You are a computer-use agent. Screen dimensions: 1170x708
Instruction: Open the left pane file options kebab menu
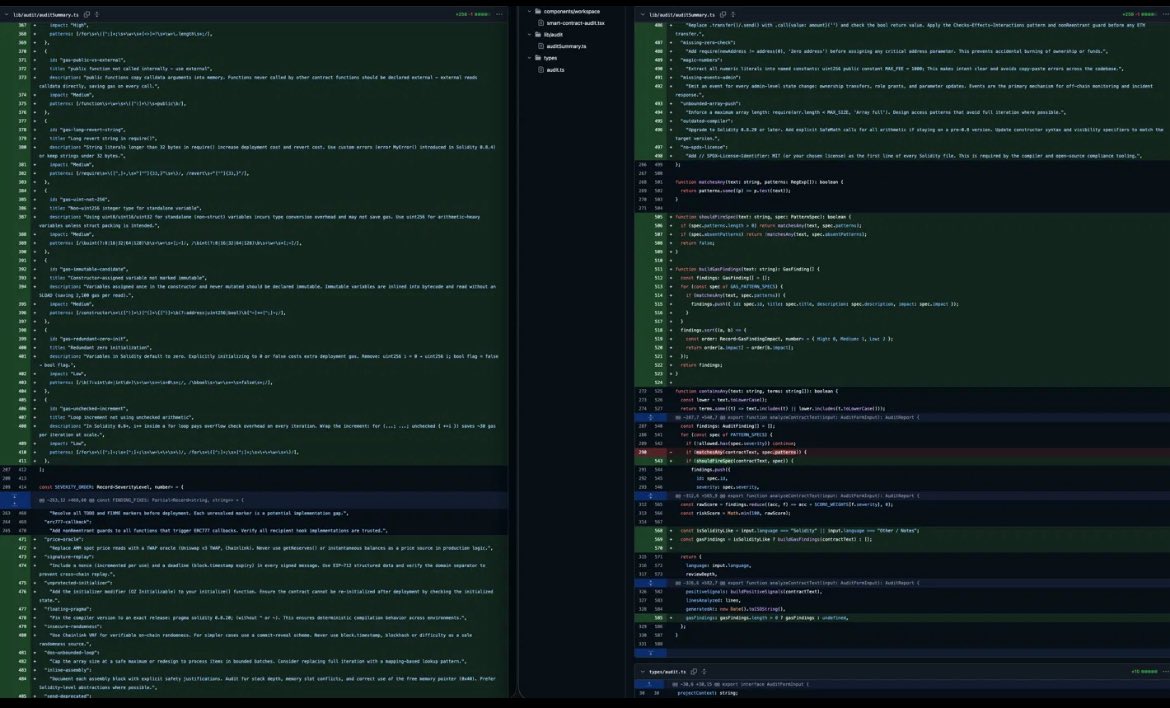(499, 14)
